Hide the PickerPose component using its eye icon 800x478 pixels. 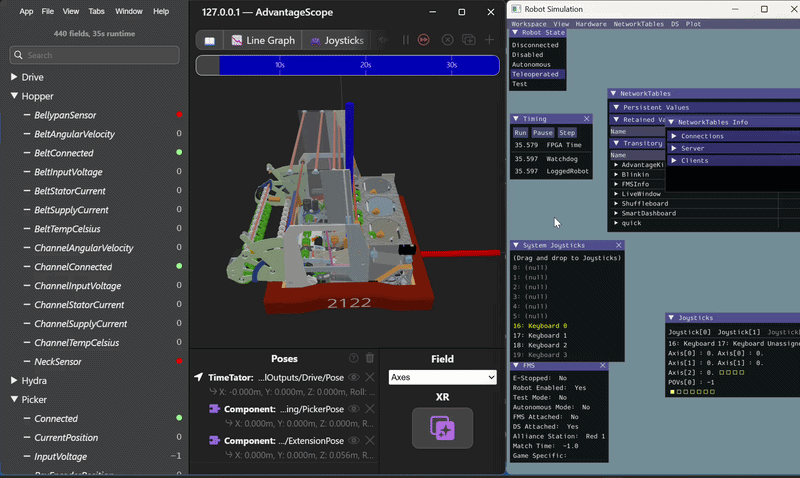pyautogui.click(x=354, y=409)
